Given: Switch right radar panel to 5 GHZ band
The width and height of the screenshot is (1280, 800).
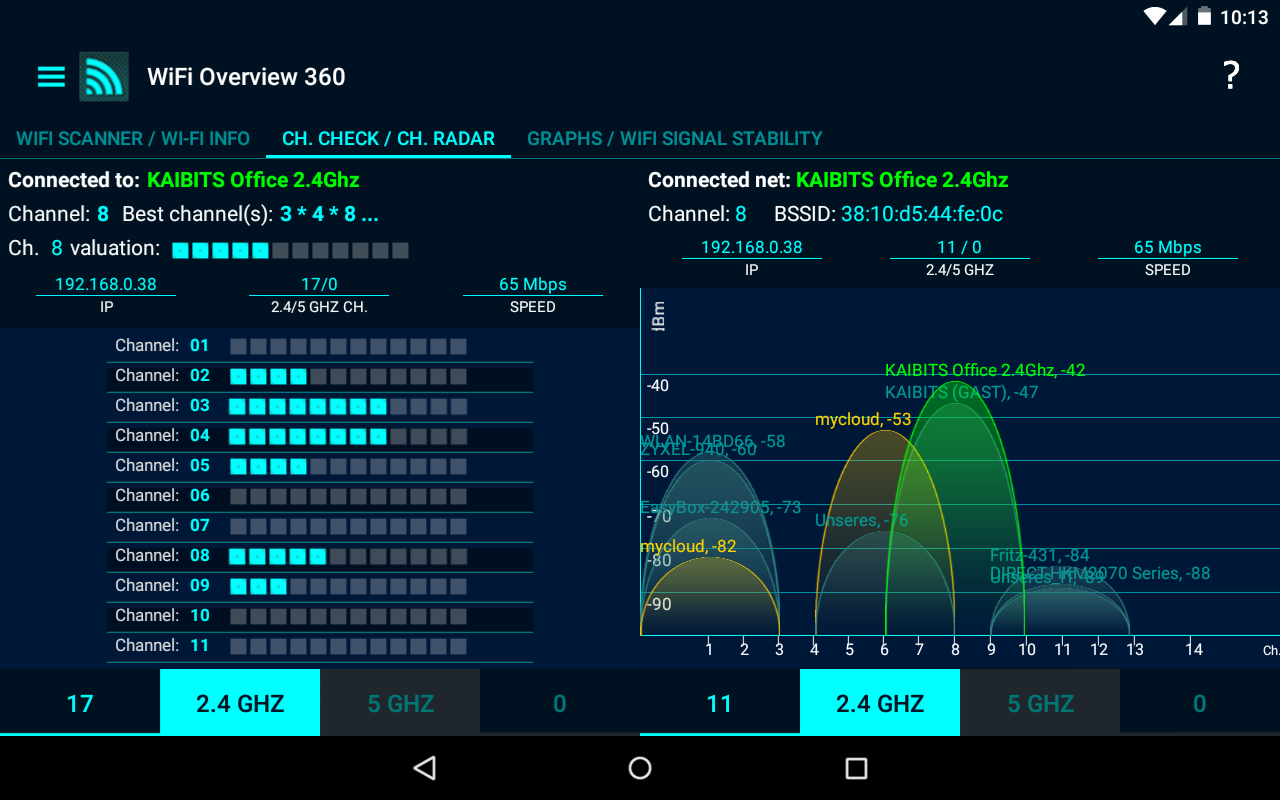Looking at the screenshot, I should tap(1039, 702).
